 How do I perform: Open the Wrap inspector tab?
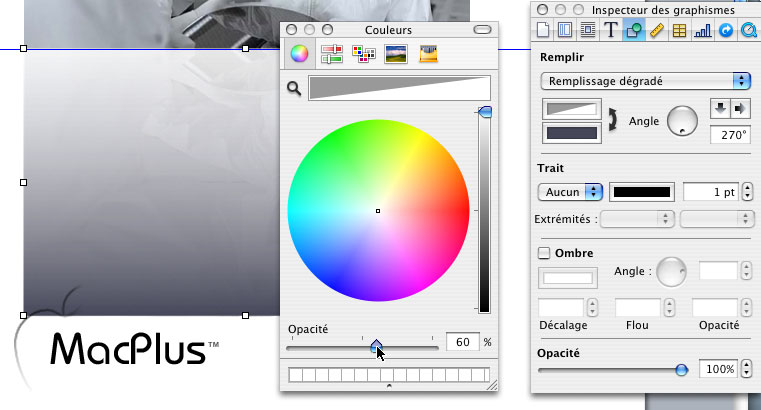tap(588, 31)
